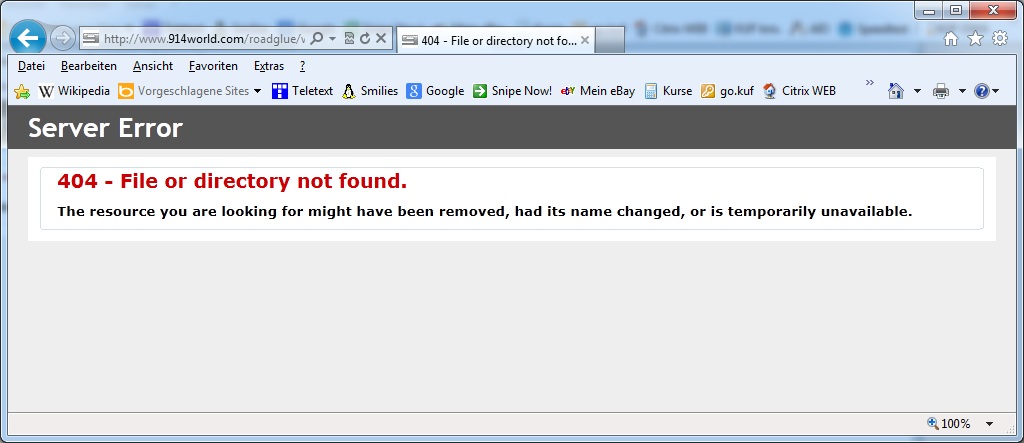The image size is (1024, 443).
Task: Open the Mein eBay bookmark
Action: click(598, 91)
